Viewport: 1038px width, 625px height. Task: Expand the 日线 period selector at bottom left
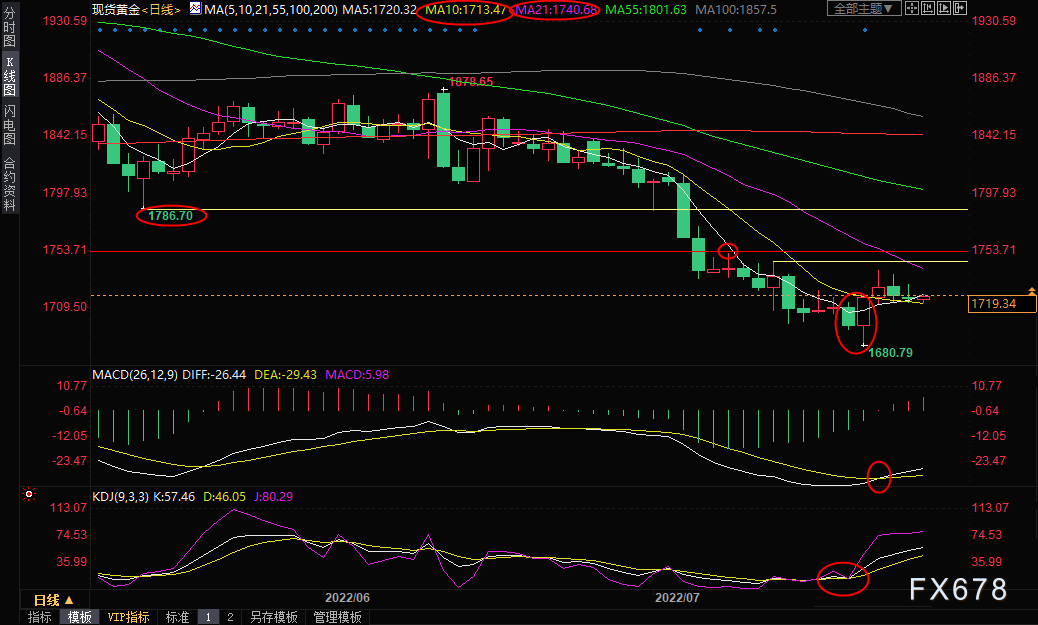click(x=53, y=600)
